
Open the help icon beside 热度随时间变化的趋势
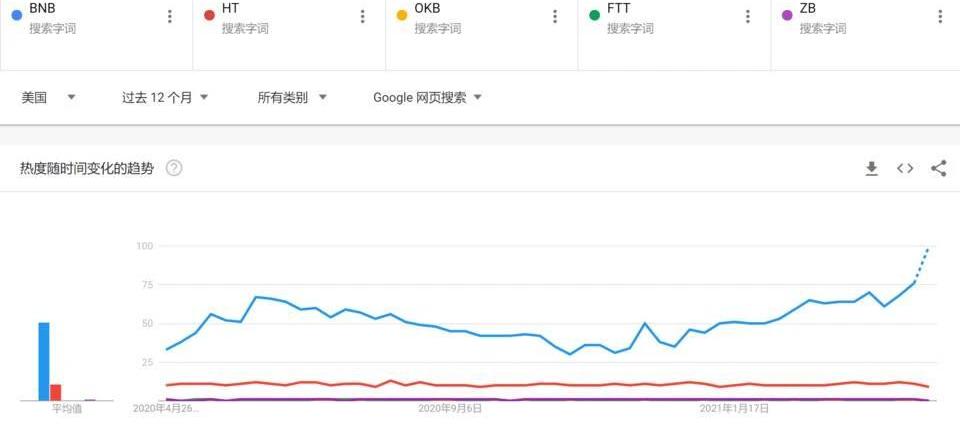174,168
